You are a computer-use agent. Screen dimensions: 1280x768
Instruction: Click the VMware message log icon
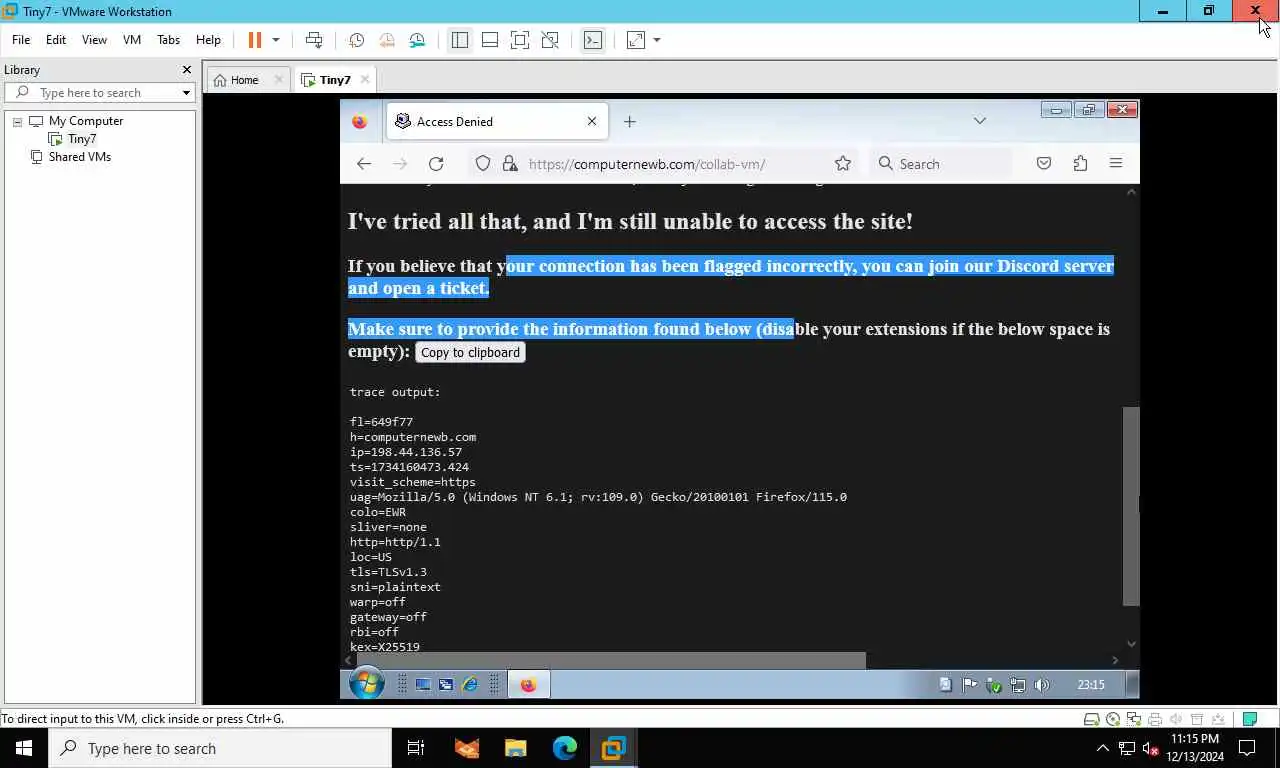tap(1249, 719)
